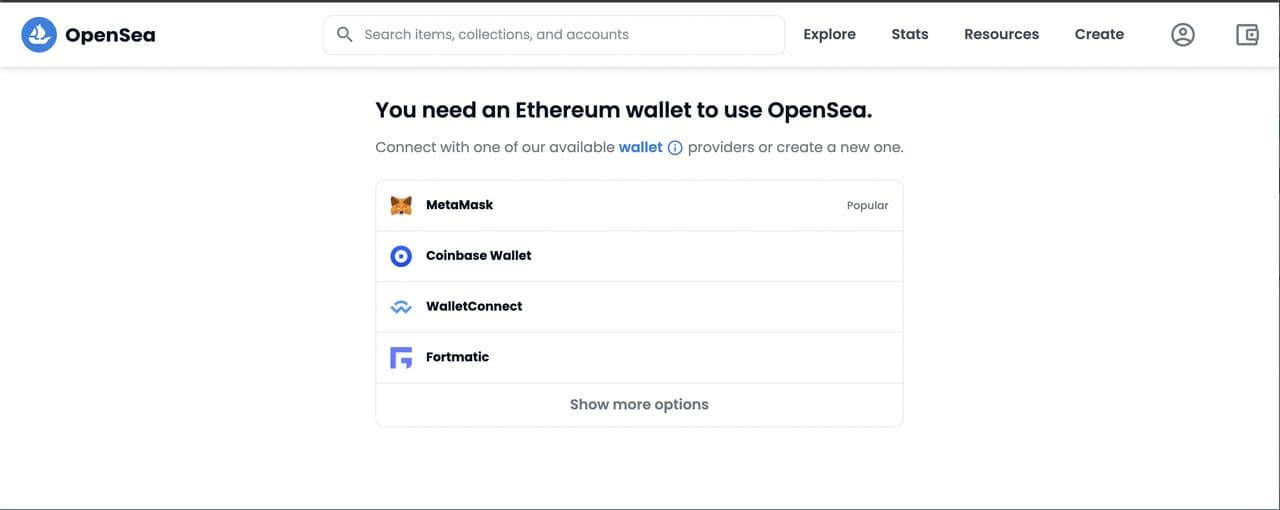The width and height of the screenshot is (1280, 510).
Task: Open the Resources menu
Action: pyautogui.click(x=1001, y=35)
